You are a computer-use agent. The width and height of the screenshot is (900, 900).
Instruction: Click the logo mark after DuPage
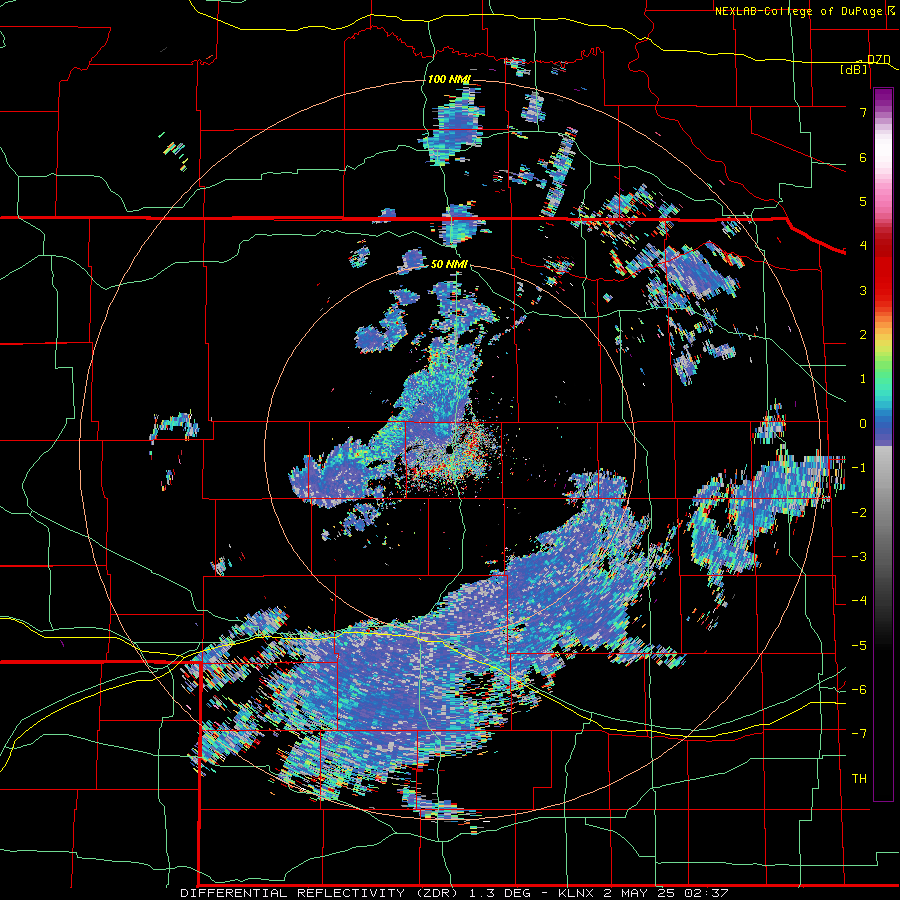pyautogui.click(x=893, y=10)
